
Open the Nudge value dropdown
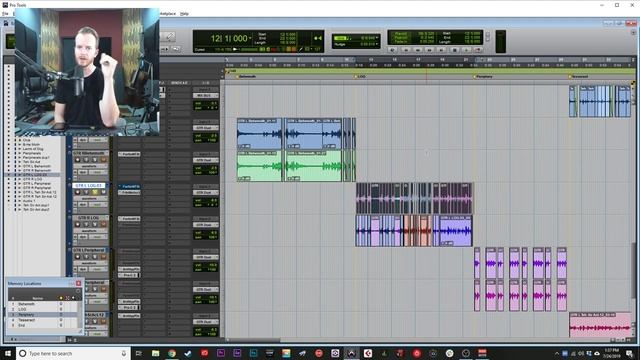pos(377,44)
